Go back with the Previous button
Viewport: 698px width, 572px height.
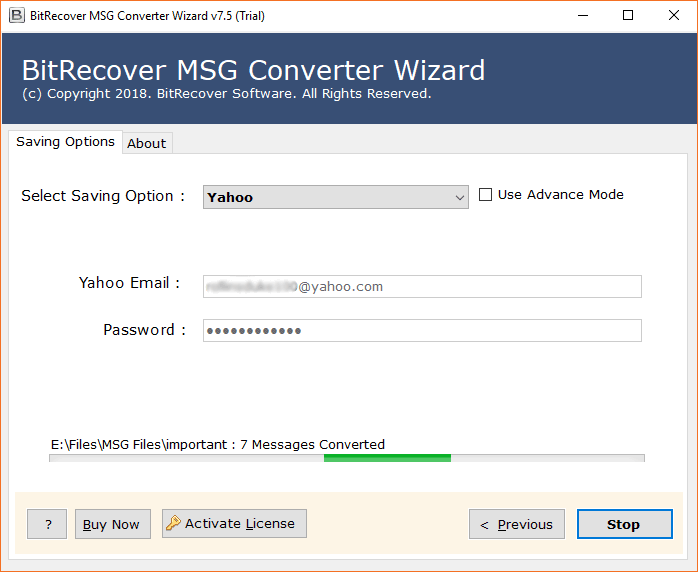pyautogui.click(x=517, y=524)
